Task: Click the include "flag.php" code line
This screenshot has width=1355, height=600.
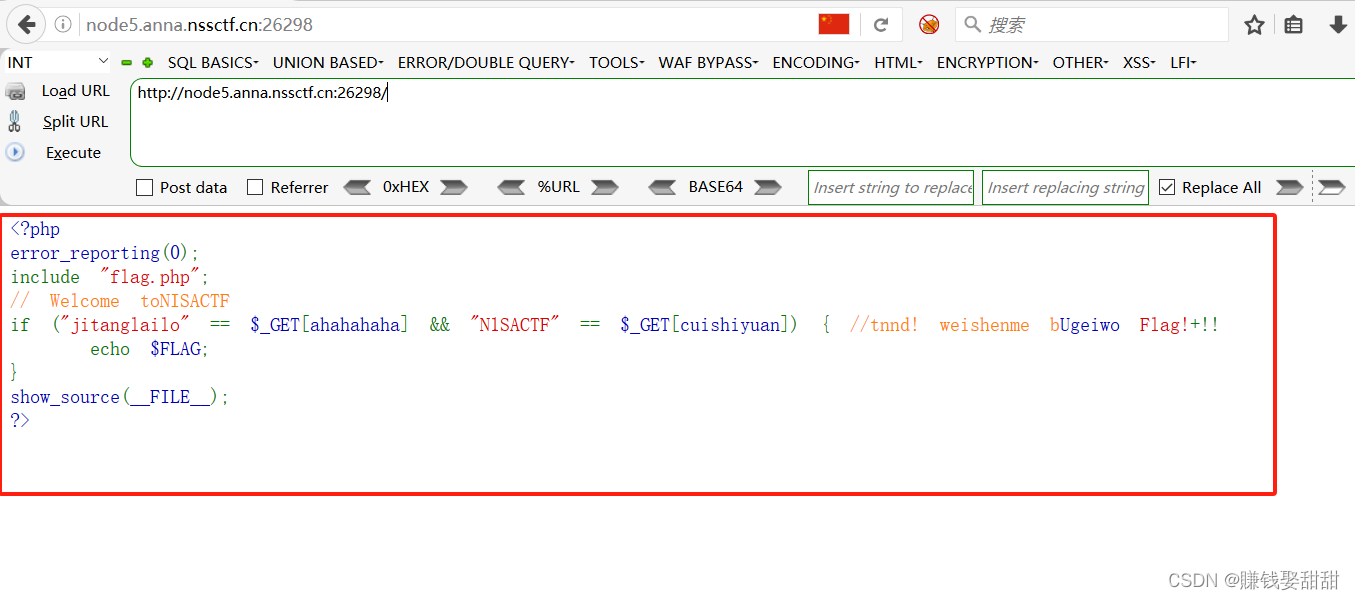Action: (110, 277)
